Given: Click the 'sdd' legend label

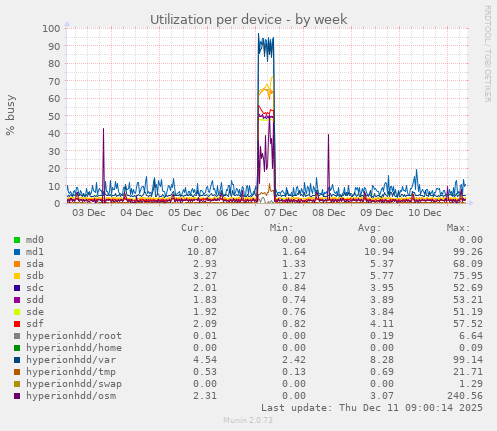Looking at the screenshot, I should (x=35, y=300).
